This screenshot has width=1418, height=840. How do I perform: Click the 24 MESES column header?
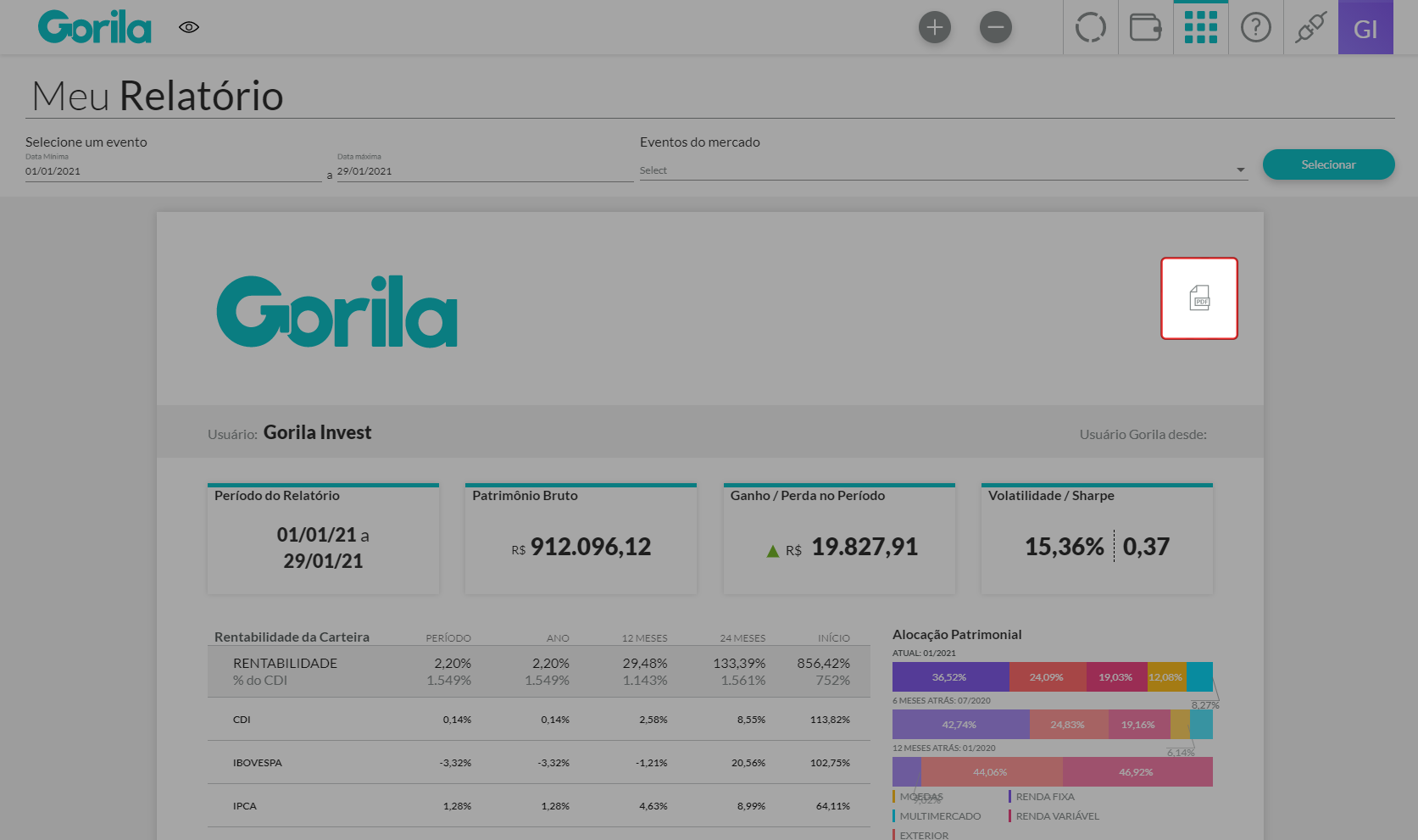(742, 638)
